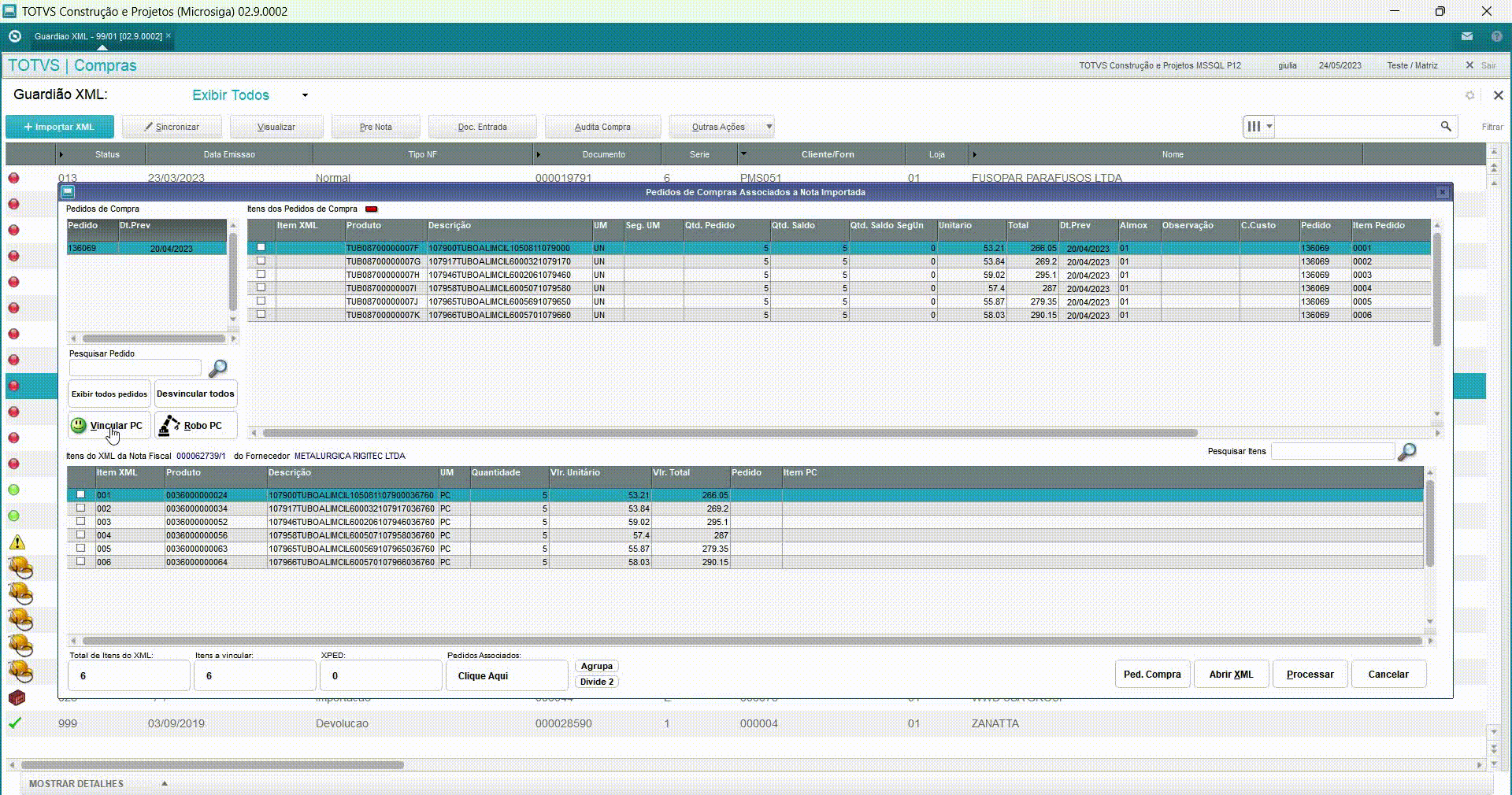Viewport: 1512px width, 795px height.
Task: Click Exibir todos pedidos button
Action: [109, 394]
